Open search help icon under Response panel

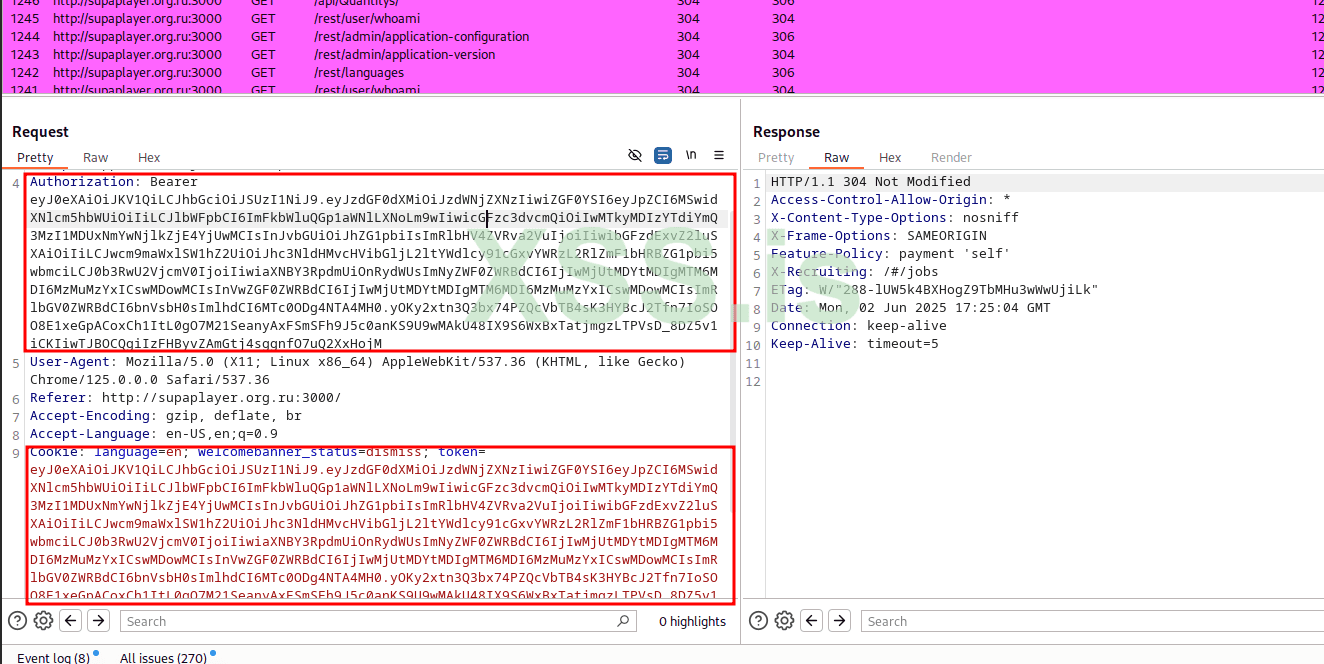coord(758,621)
